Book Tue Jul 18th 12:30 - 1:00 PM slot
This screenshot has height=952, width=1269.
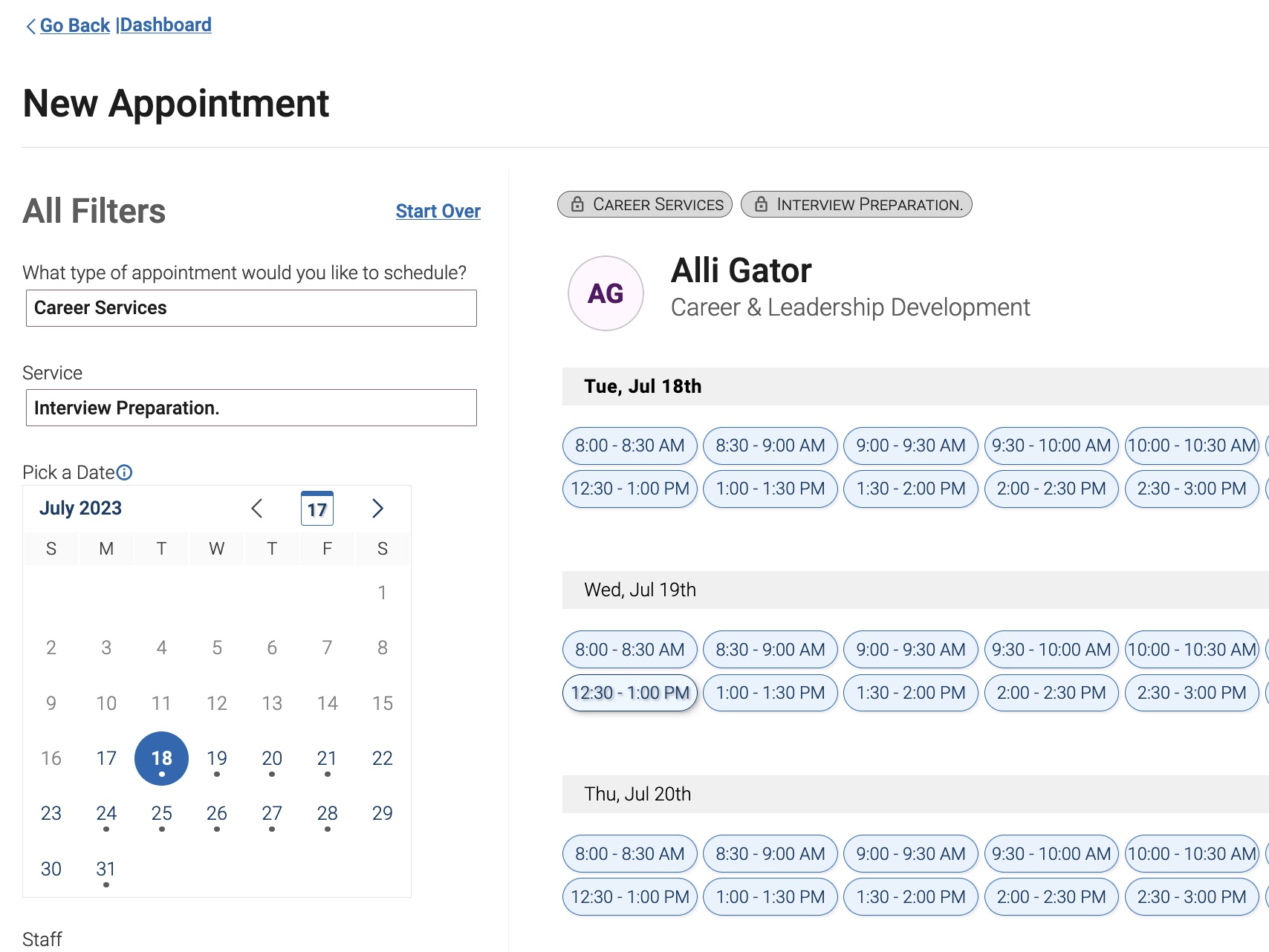pyautogui.click(x=630, y=489)
